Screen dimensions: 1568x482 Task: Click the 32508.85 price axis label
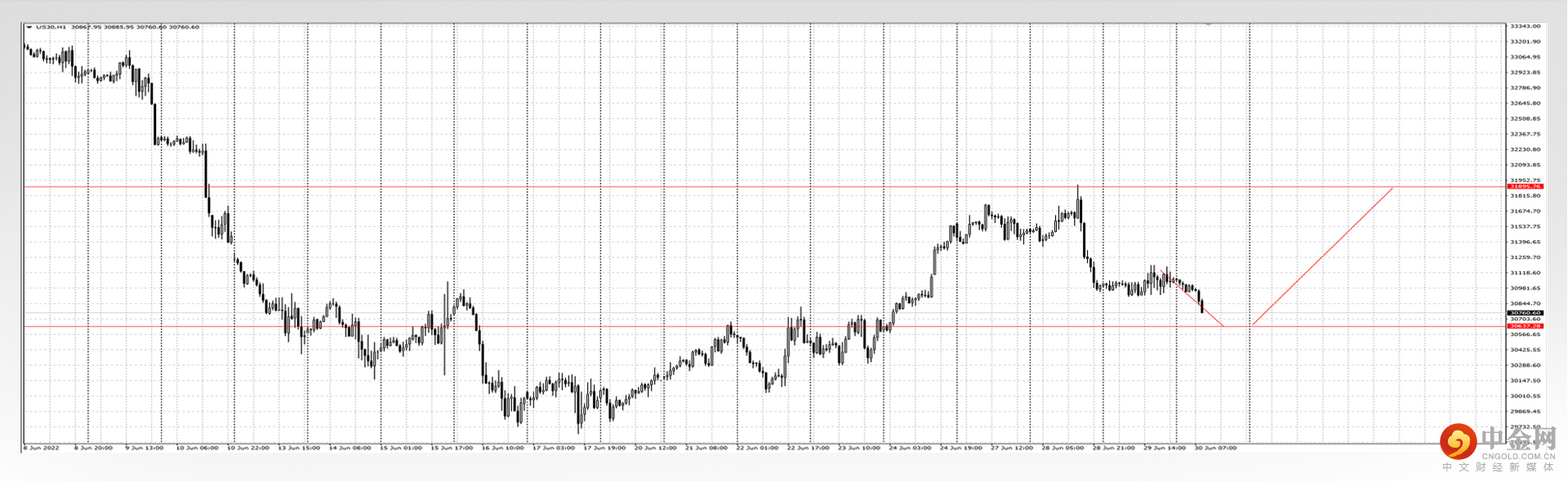(1525, 118)
